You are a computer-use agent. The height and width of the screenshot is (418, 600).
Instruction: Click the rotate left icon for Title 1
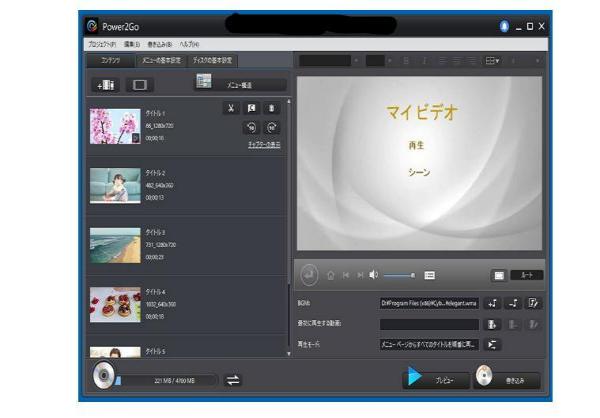(251, 127)
